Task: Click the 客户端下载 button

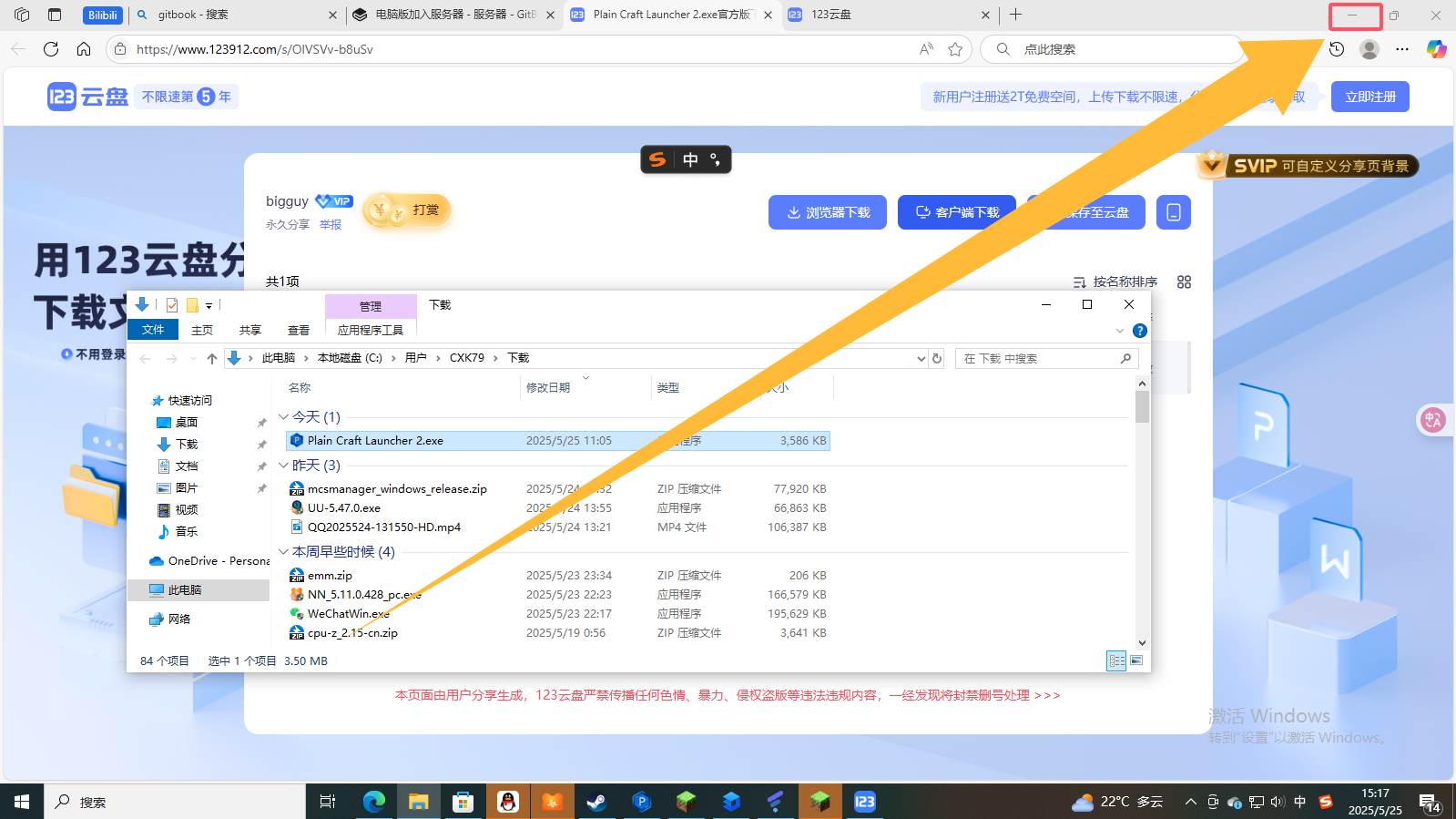Action: point(957,212)
